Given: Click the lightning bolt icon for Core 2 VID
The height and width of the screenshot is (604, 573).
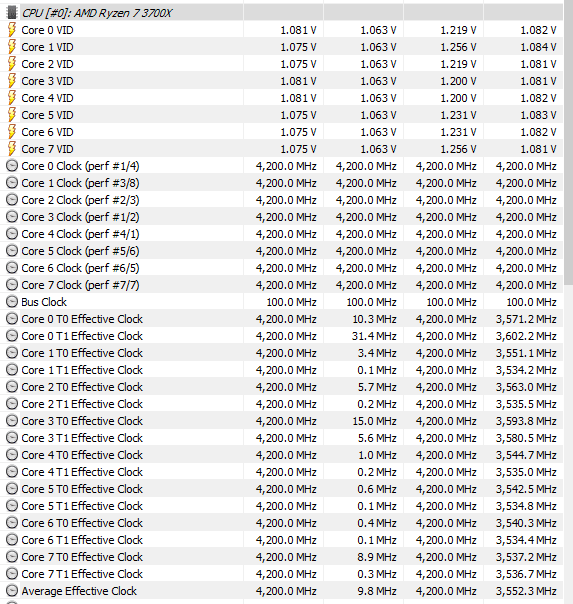Looking at the screenshot, I should tap(12, 64).
